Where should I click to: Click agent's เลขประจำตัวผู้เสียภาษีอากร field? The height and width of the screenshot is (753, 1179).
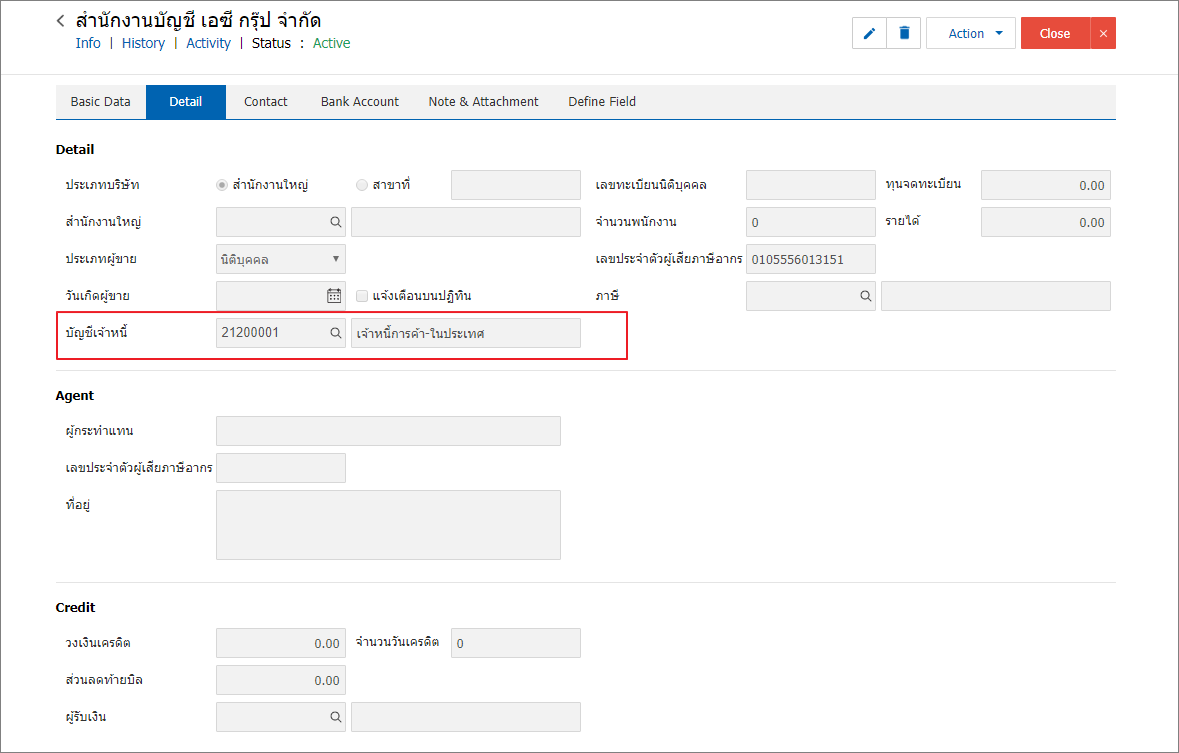click(280, 468)
